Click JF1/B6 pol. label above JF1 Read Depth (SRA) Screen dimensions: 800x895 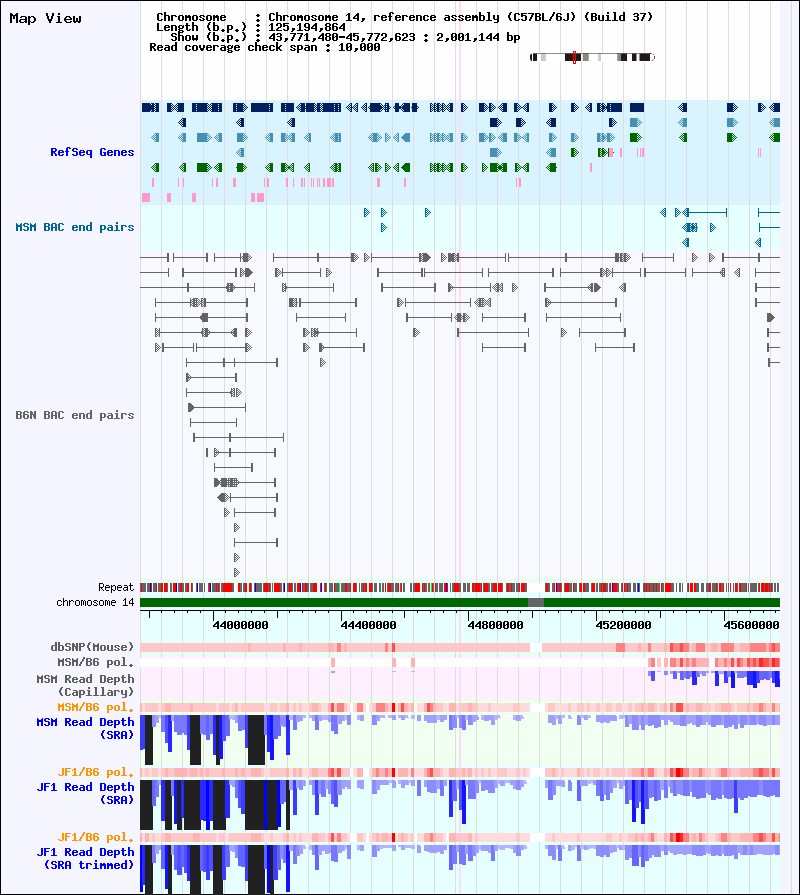click(x=95, y=772)
